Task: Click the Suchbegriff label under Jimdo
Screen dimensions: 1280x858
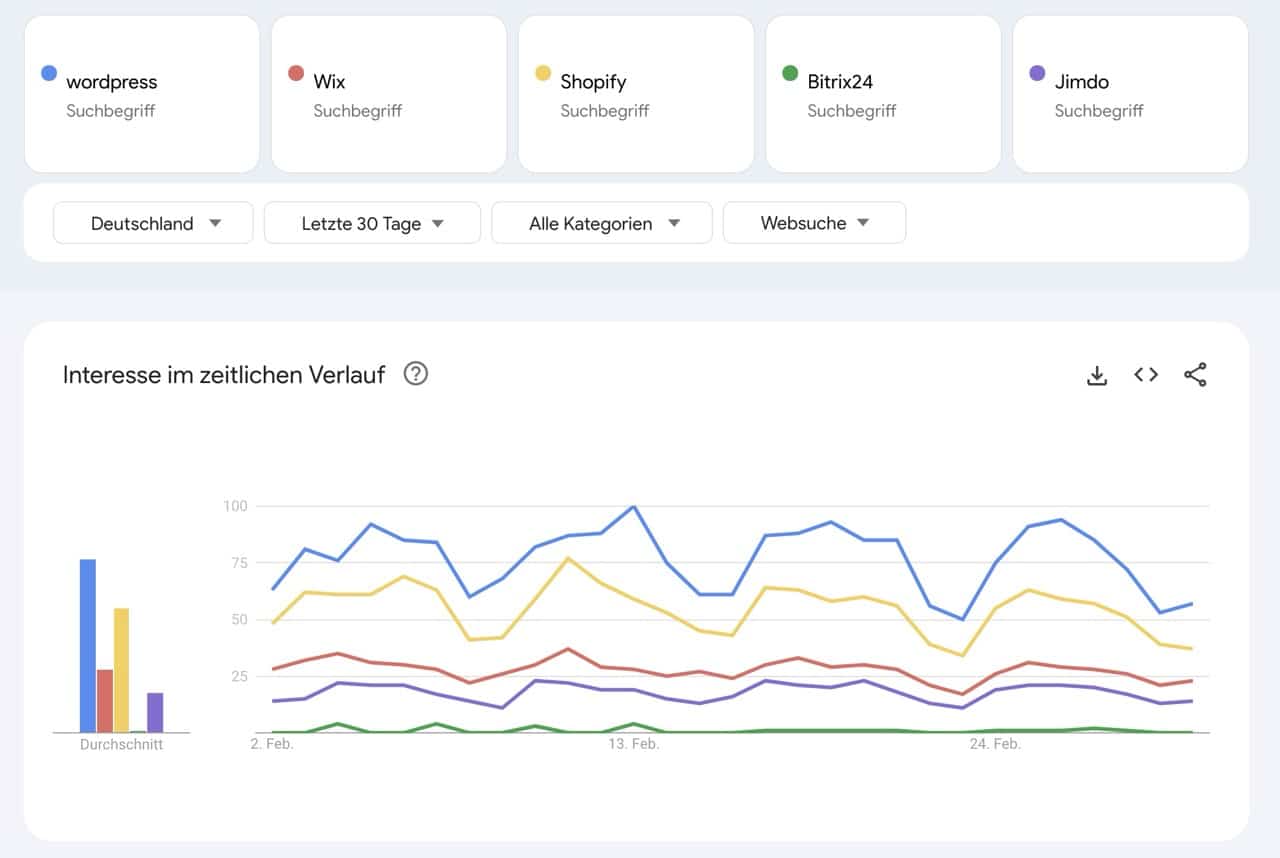Action: point(1099,111)
